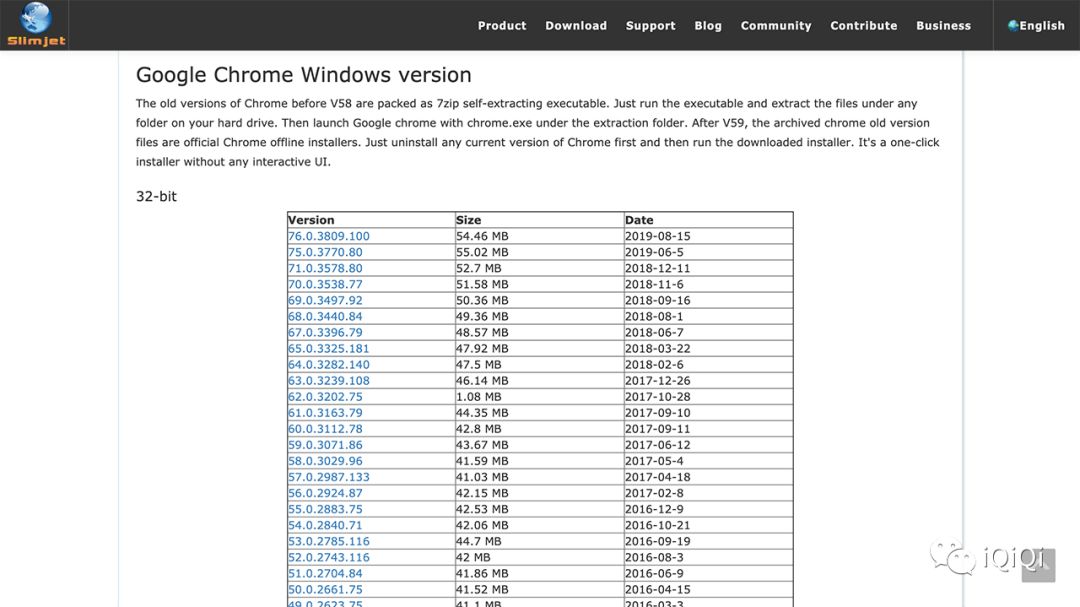Image resolution: width=1080 pixels, height=607 pixels.
Task: Download Chrome version 60.0.3112.78
Action: click(325, 429)
